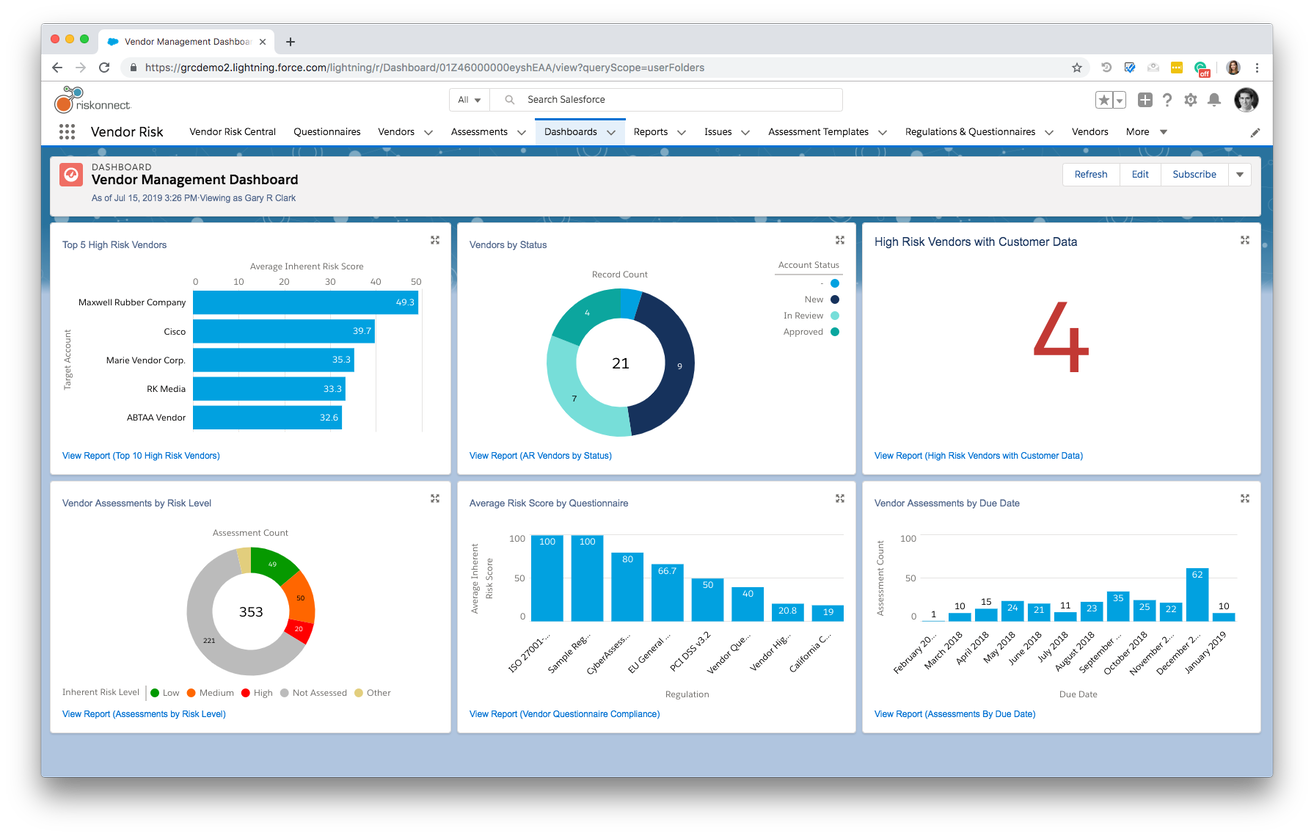
Task: Click the Riskonnect logo
Action: tap(92, 100)
